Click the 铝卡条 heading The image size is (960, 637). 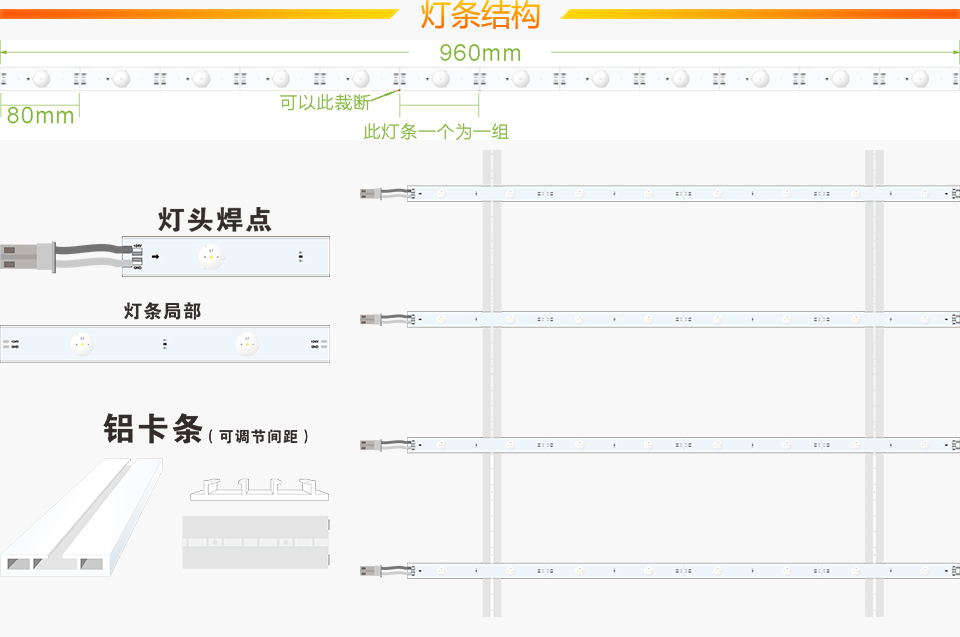point(153,429)
